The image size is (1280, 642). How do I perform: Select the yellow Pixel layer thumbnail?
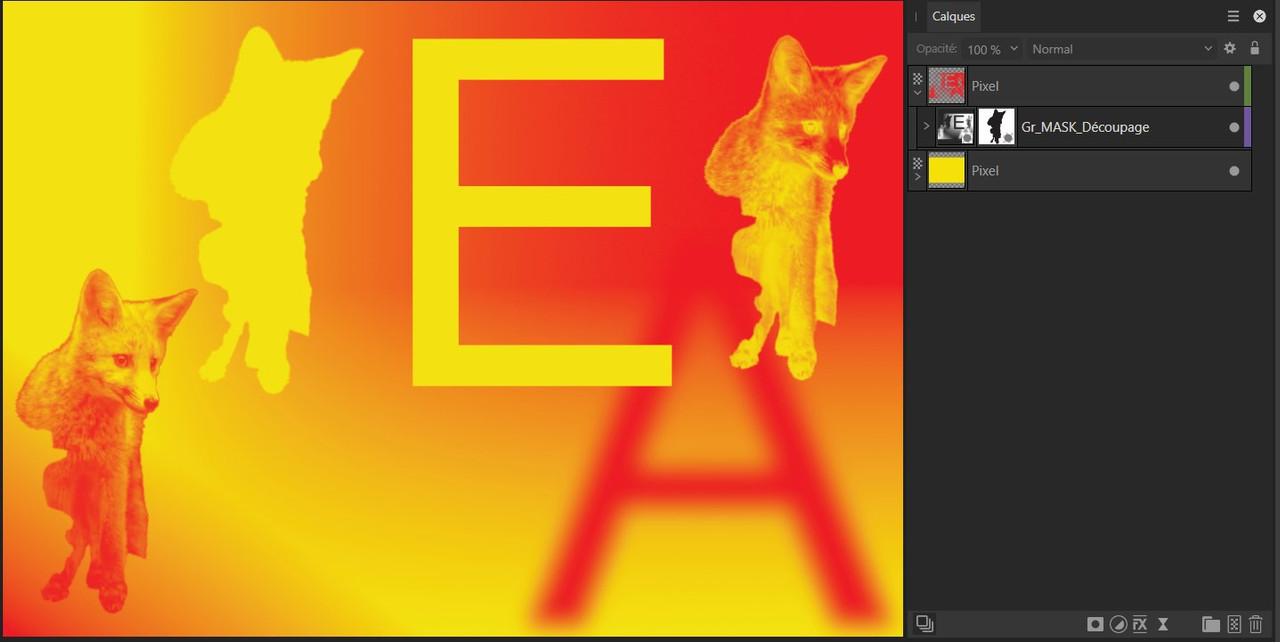[946, 170]
